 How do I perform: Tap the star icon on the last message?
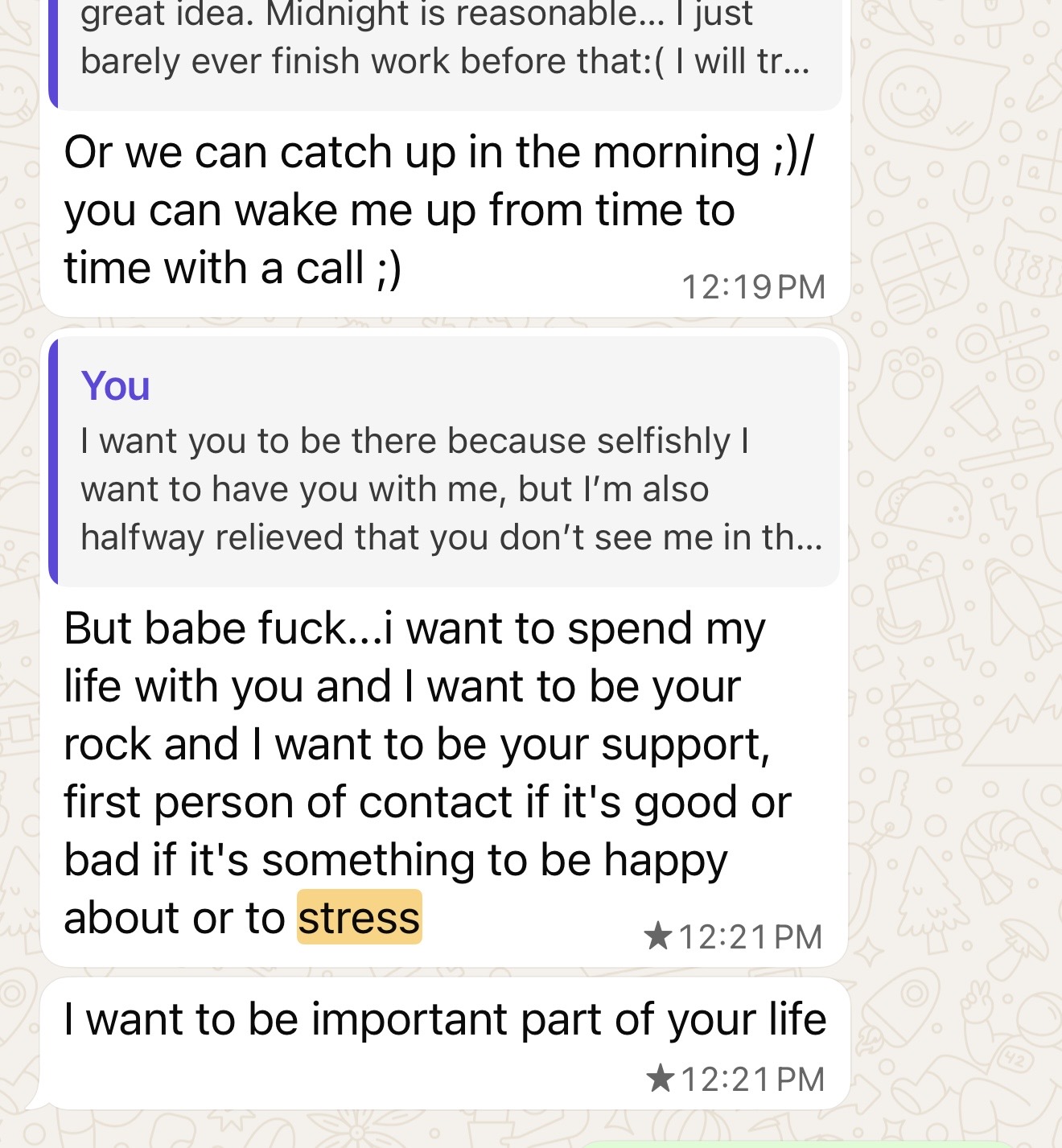pyautogui.click(x=660, y=1079)
